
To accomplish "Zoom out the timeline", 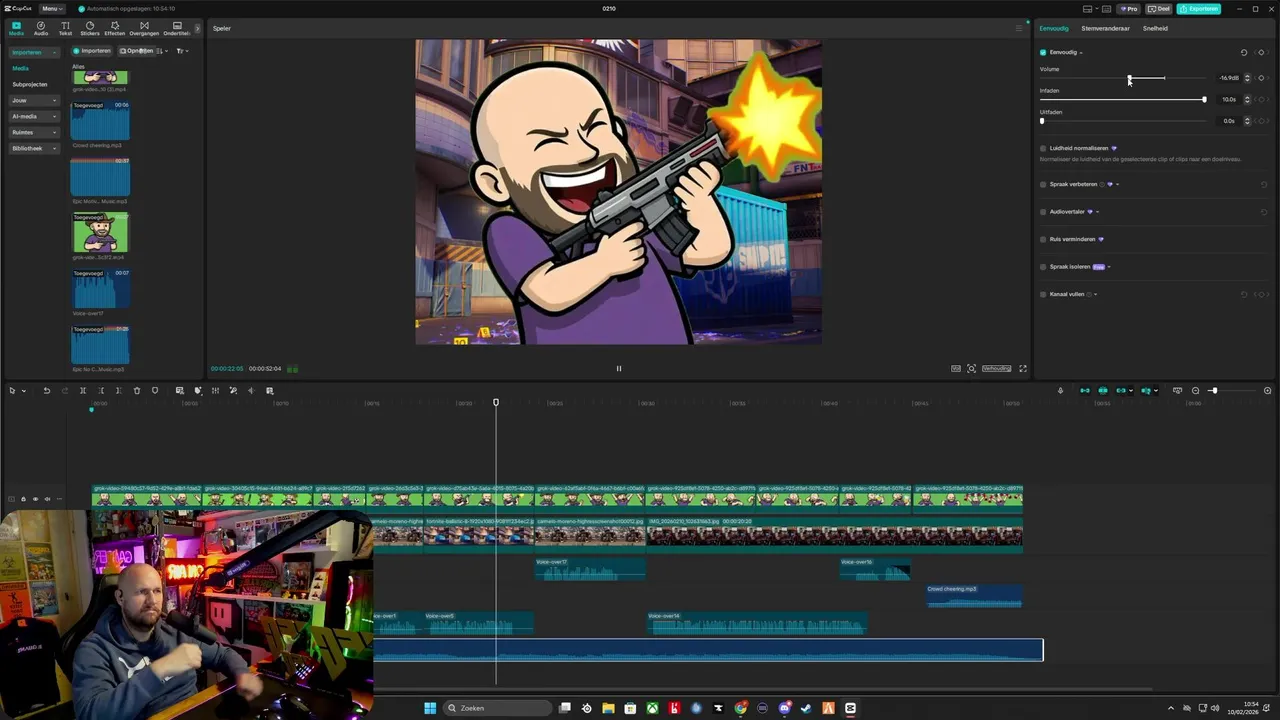I will (x=1195, y=390).
